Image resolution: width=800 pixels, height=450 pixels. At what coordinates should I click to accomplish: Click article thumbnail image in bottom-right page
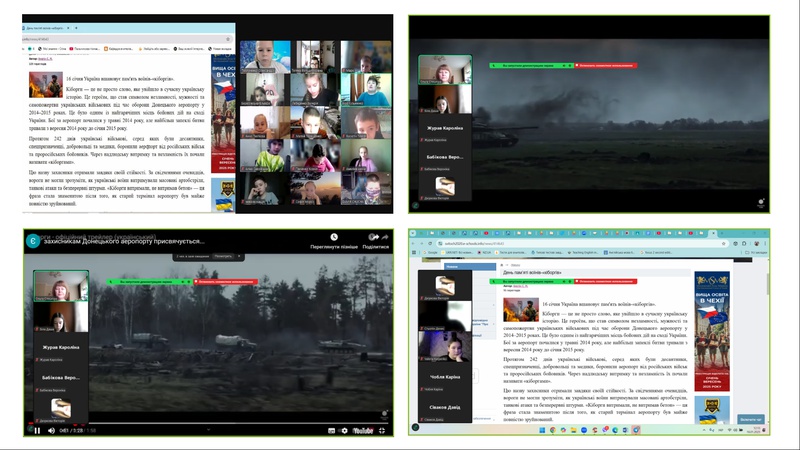point(521,310)
